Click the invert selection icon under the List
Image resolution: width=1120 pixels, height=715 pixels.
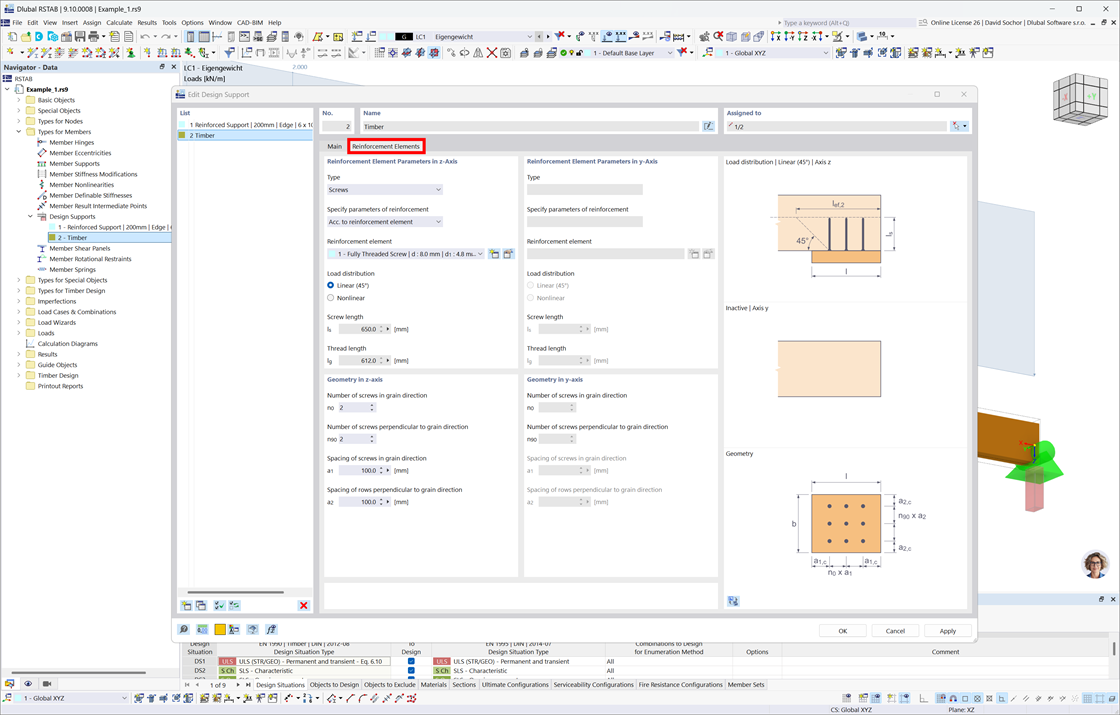pyautogui.click(x=234, y=605)
